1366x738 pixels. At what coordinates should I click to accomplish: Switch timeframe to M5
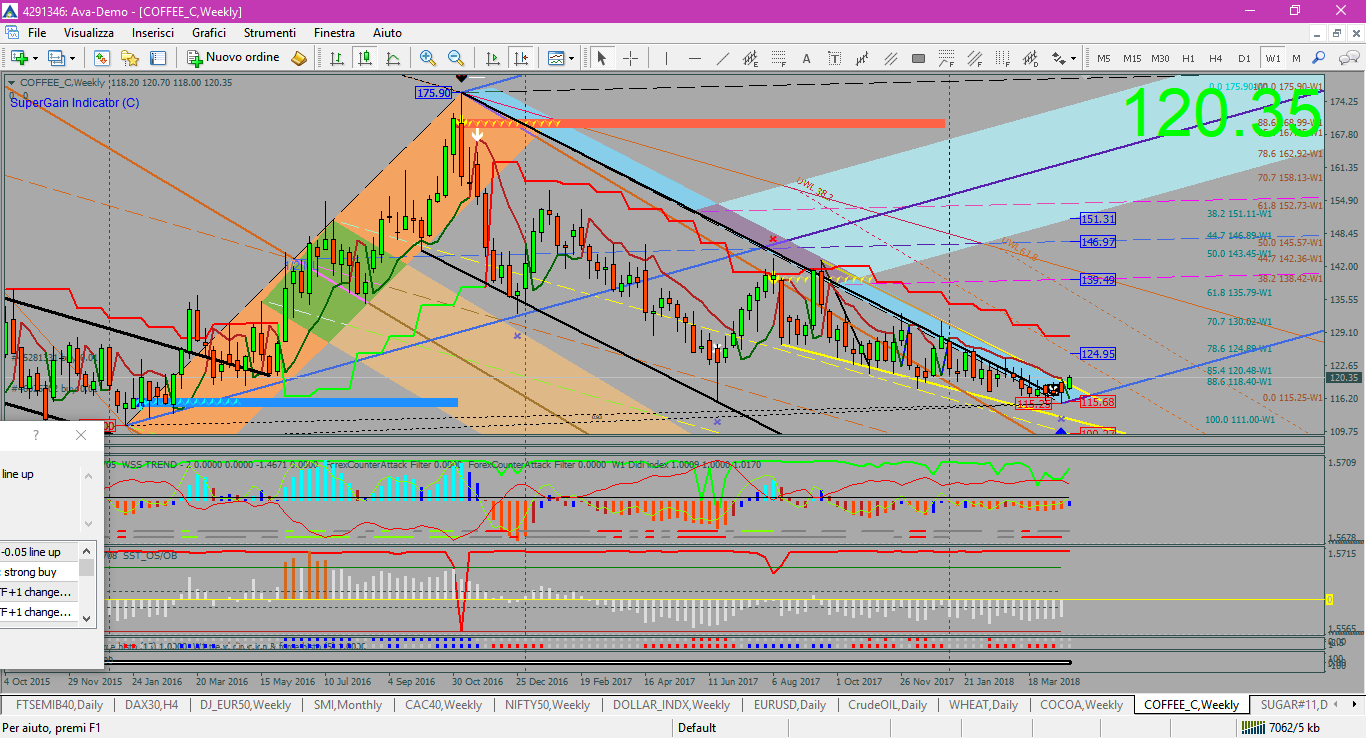(1104, 58)
